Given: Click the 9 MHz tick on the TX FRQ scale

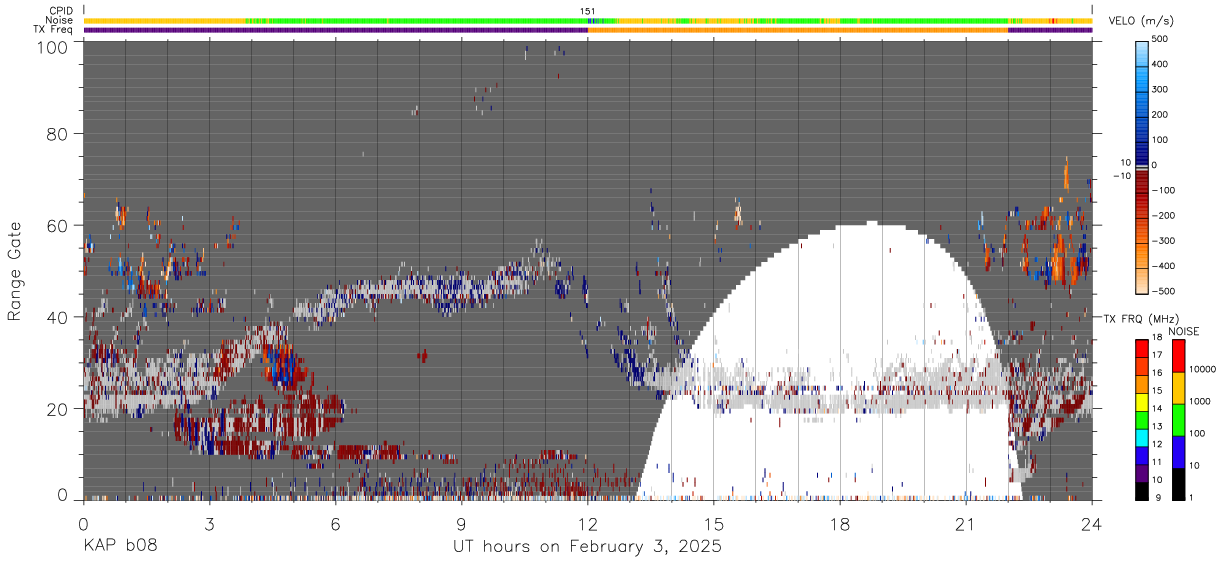Looking at the screenshot, I should (x=1156, y=497).
